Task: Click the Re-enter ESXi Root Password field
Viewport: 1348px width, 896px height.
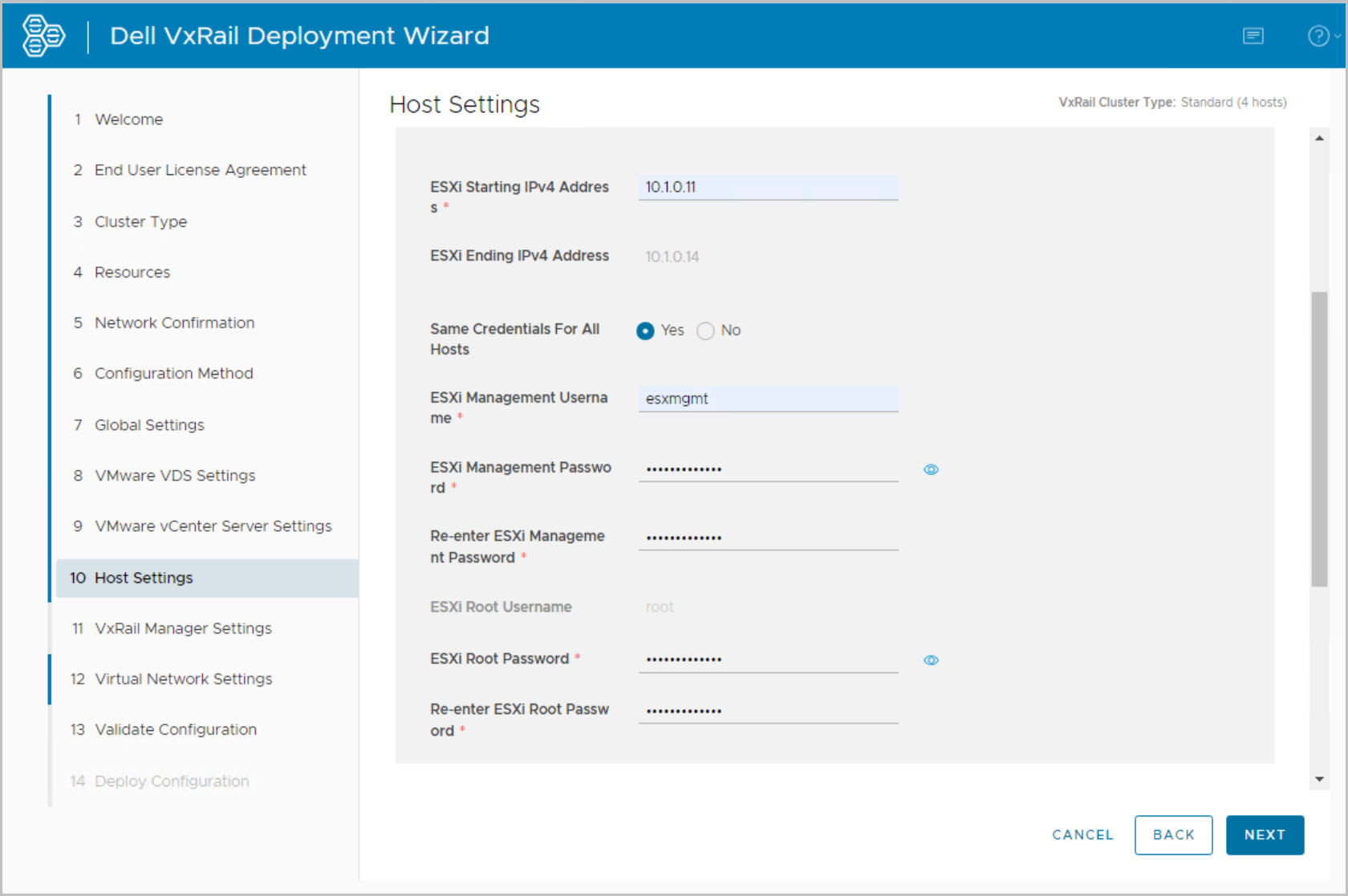Action: (x=768, y=711)
